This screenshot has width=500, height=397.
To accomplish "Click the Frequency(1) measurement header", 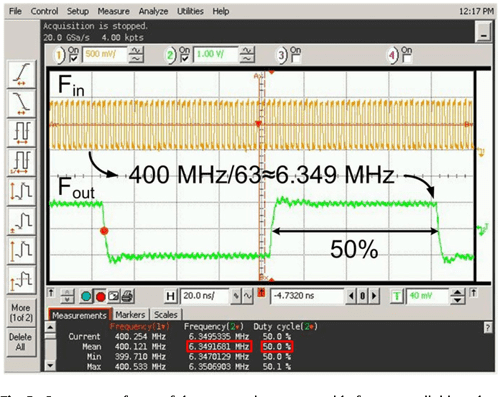I will tap(140, 327).
